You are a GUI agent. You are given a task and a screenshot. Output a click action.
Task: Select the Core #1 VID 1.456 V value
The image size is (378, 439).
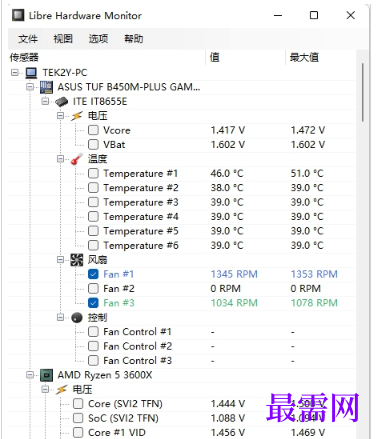coord(228,432)
